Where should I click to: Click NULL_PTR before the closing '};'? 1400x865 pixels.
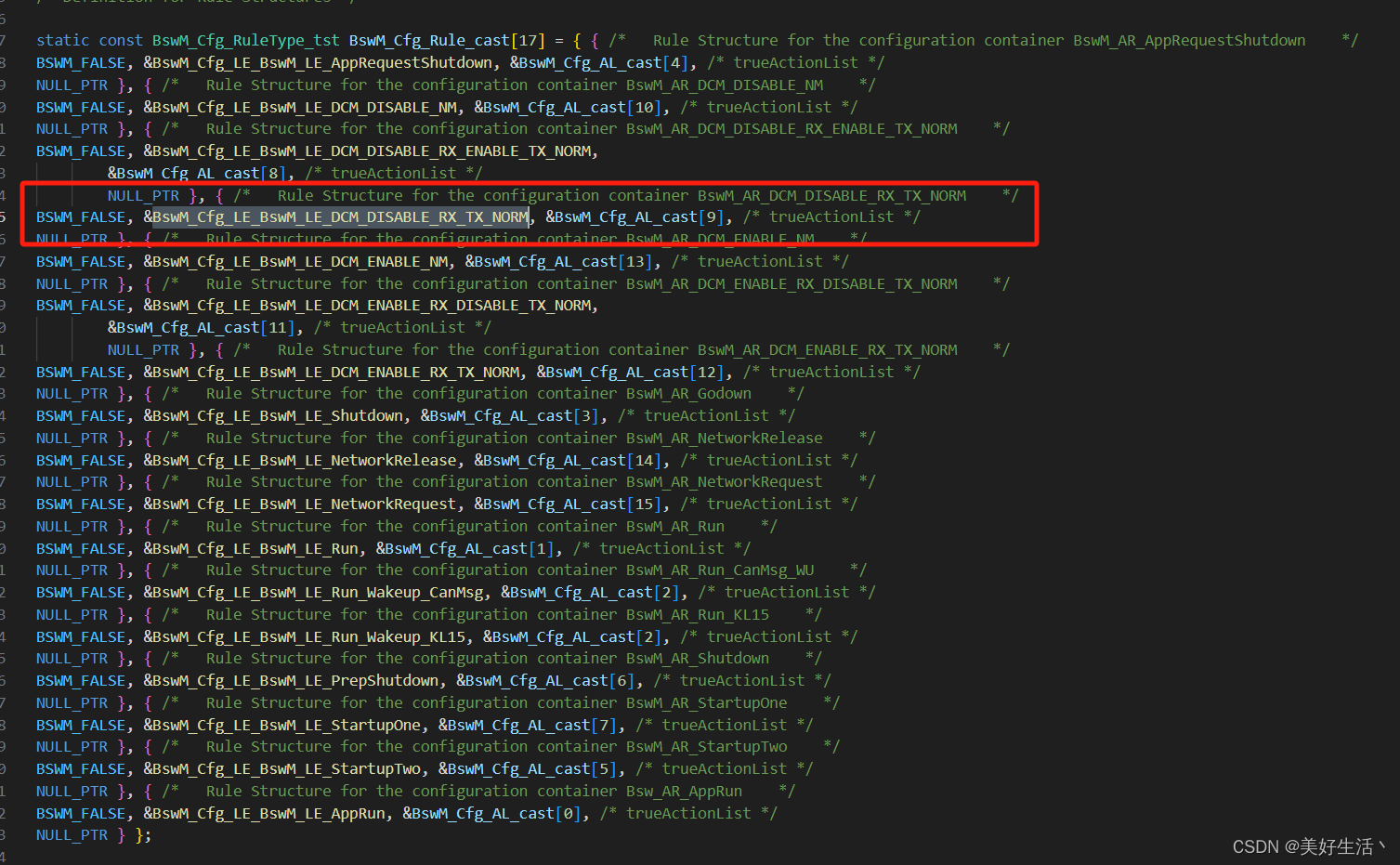(x=72, y=835)
